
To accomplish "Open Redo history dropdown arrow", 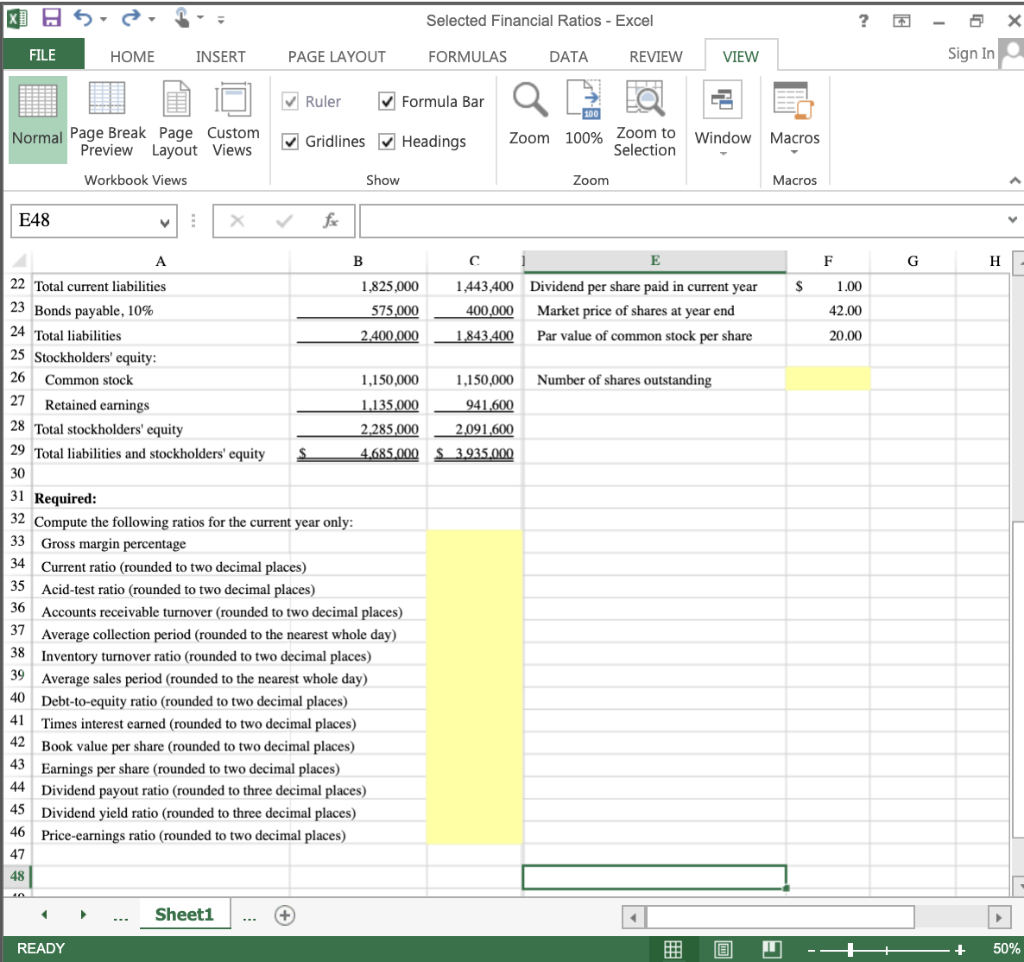I will (x=152, y=20).
